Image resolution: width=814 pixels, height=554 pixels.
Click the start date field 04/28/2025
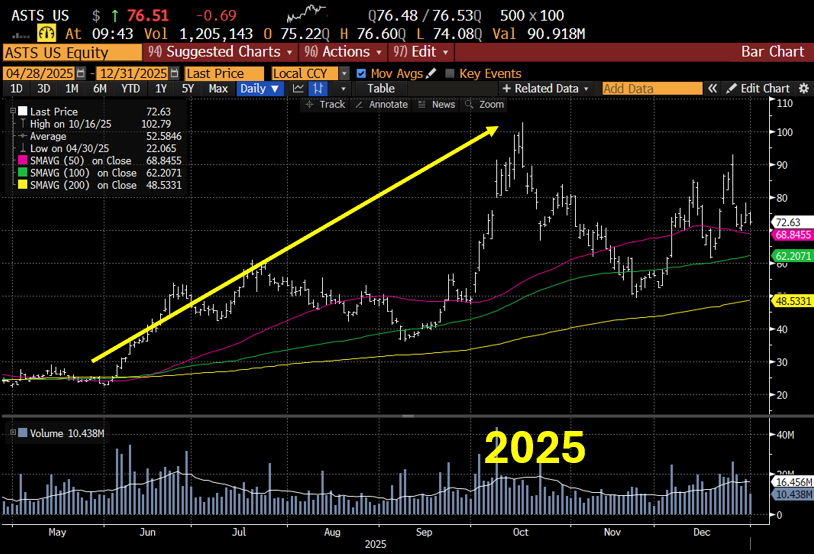pyautogui.click(x=40, y=73)
